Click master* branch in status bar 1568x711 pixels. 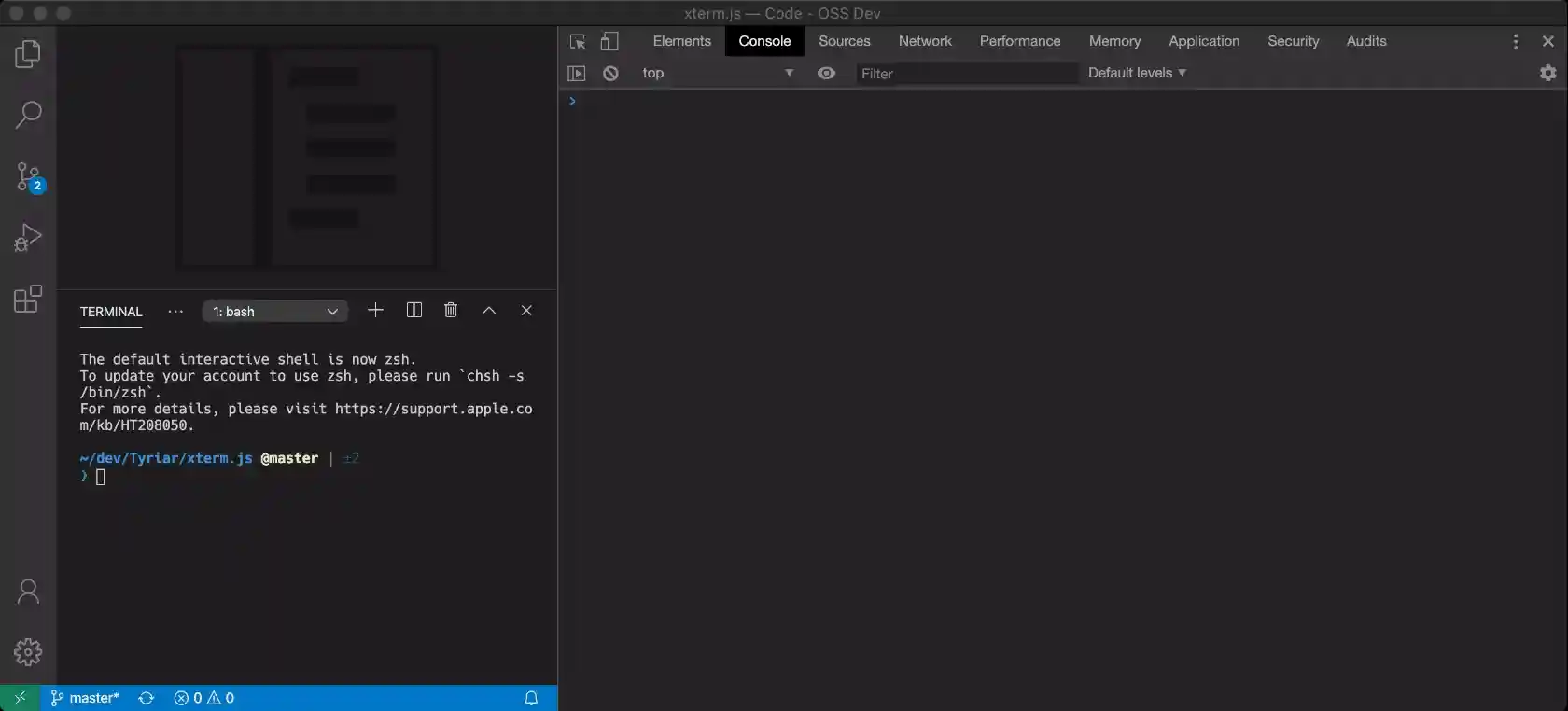(85, 698)
